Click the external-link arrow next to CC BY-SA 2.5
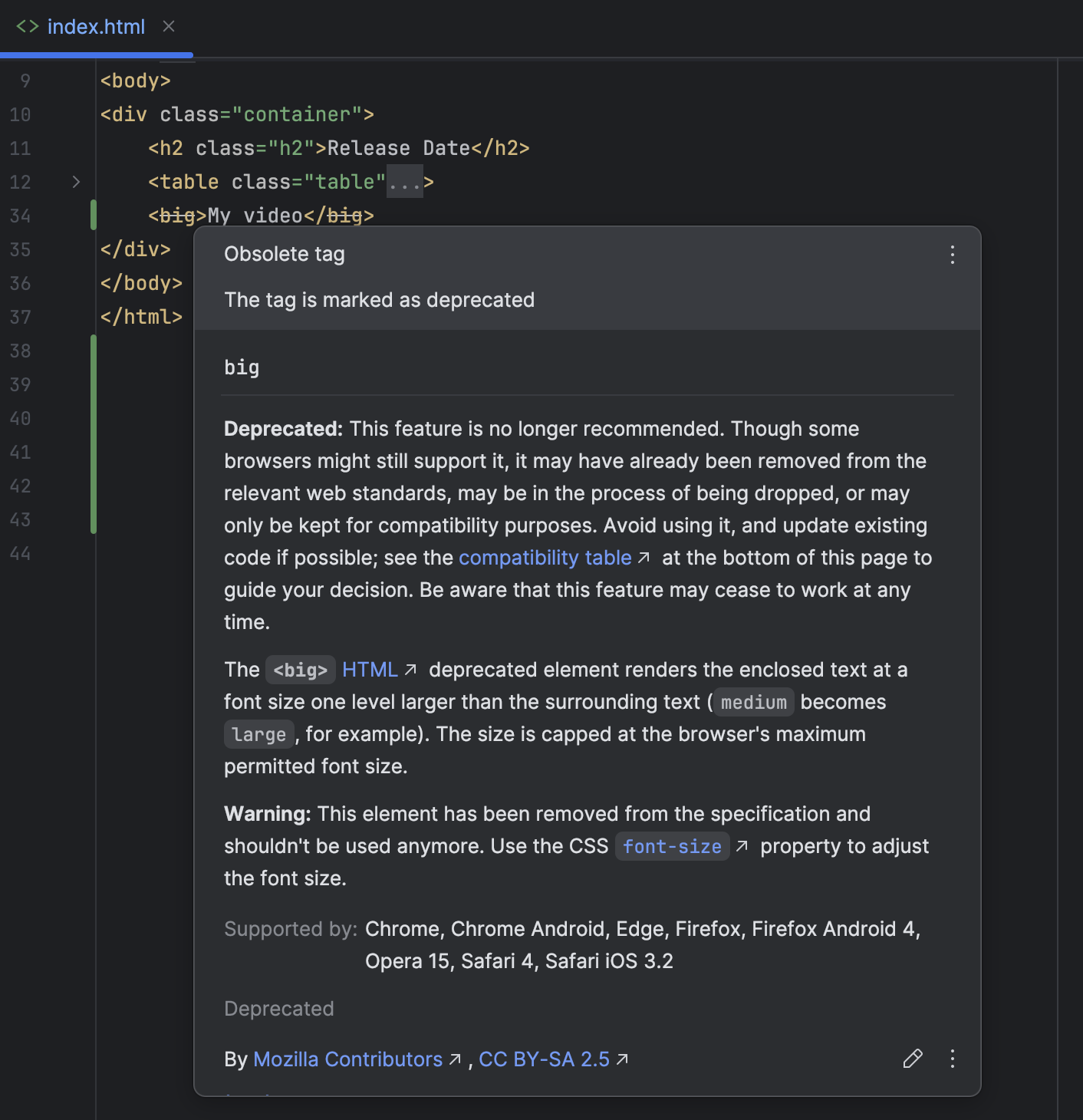 click(x=622, y=1059)
